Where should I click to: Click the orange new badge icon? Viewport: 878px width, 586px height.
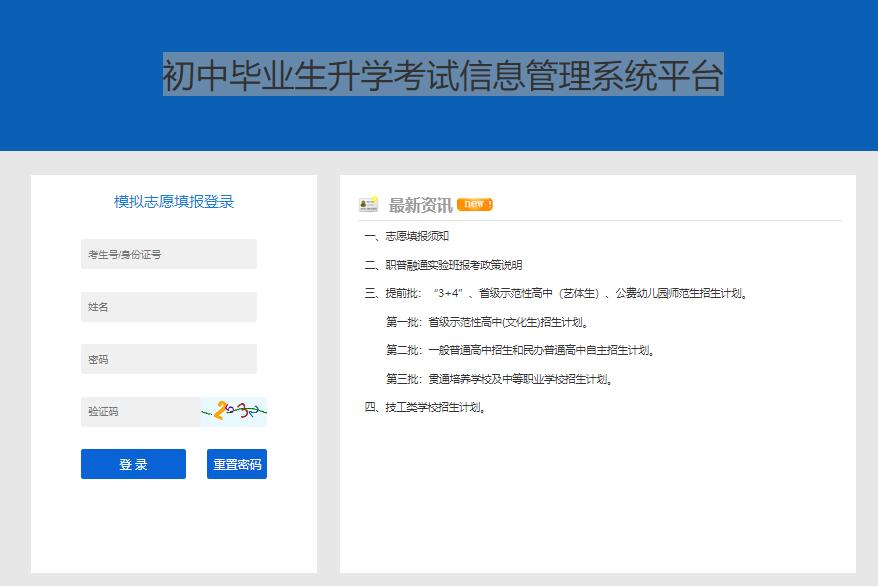[475, 204]
